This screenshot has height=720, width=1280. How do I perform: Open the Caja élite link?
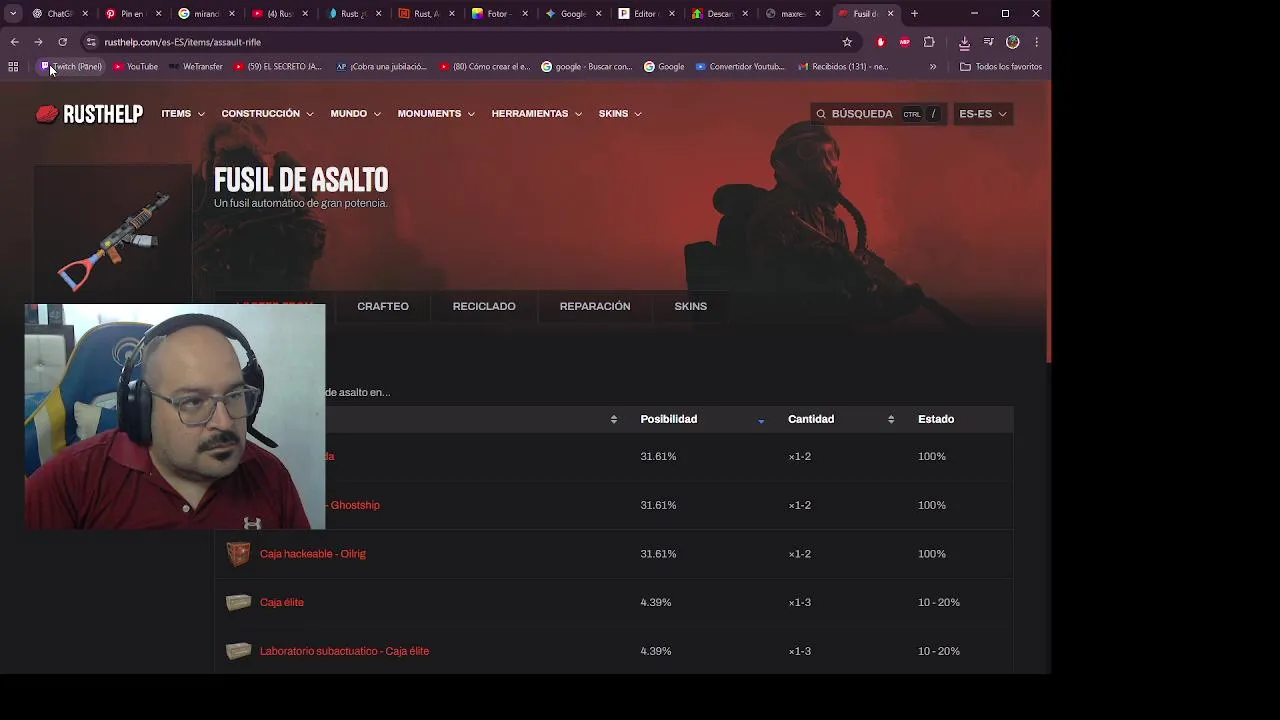click(282, 603)
